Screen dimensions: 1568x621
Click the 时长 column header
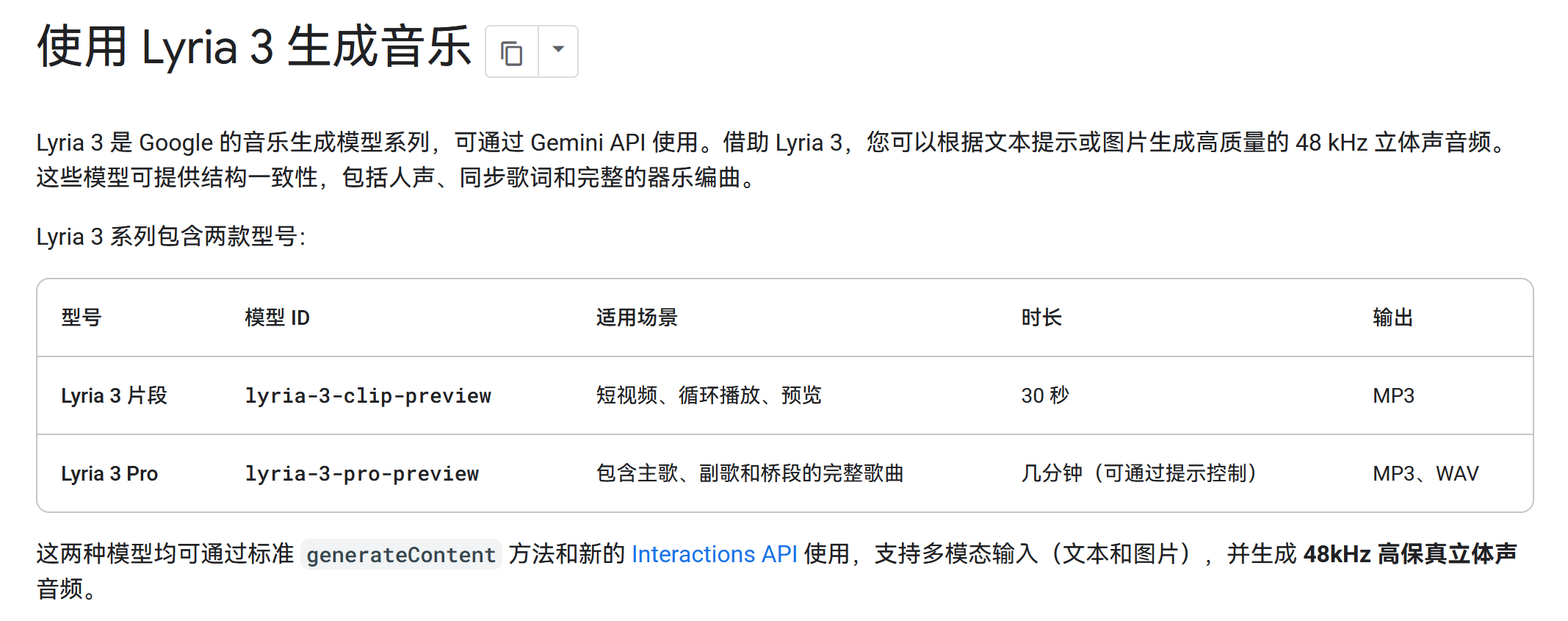tap(1041, 317)
